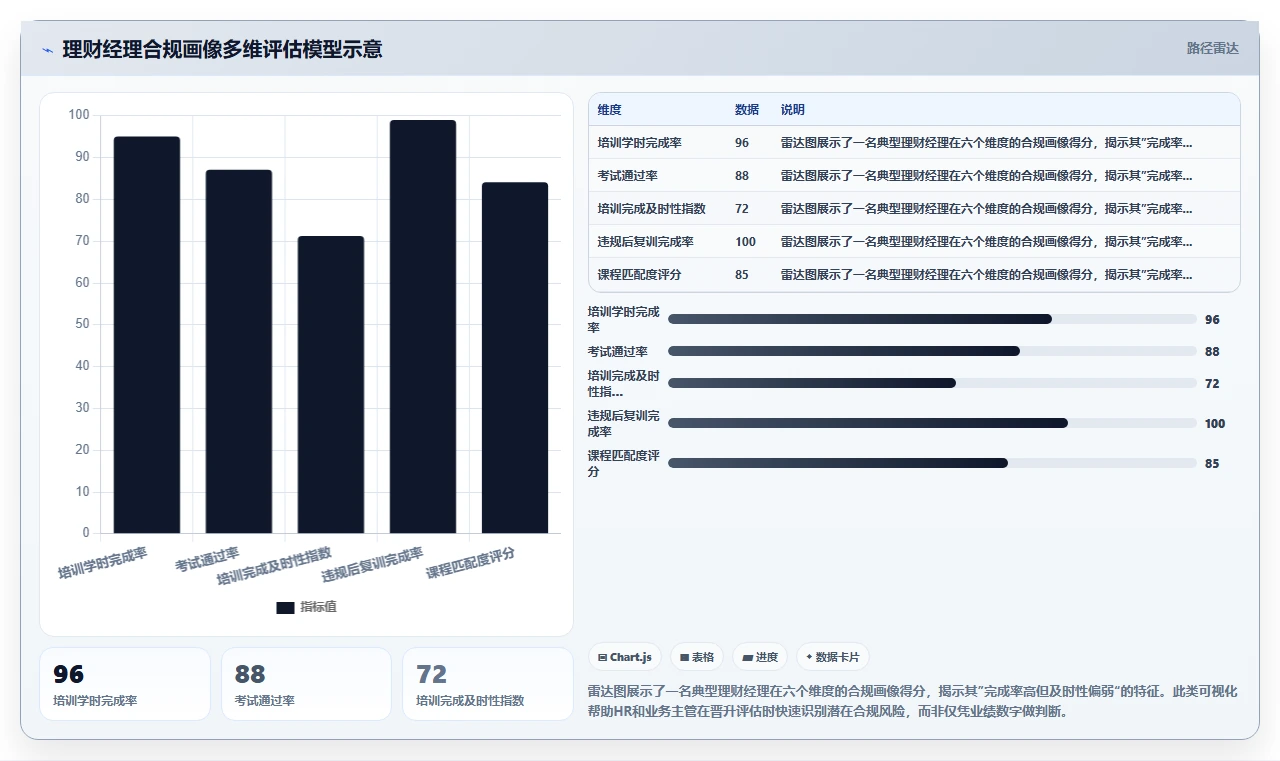1280x761 pixels.
Task: Click the value 100 next to progress bar
Action: 1215,424
